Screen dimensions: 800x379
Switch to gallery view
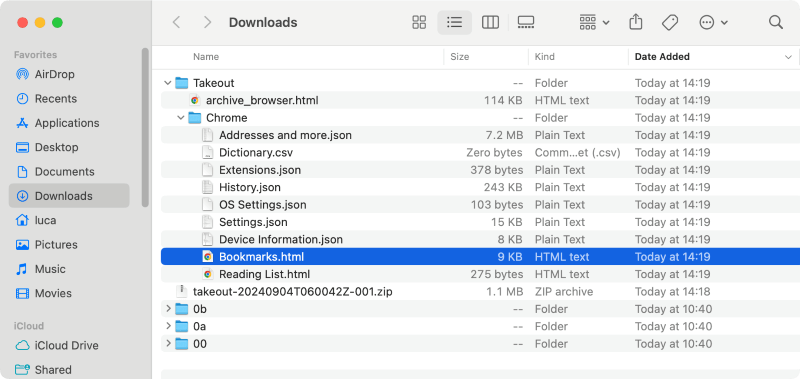click(526, 22)
